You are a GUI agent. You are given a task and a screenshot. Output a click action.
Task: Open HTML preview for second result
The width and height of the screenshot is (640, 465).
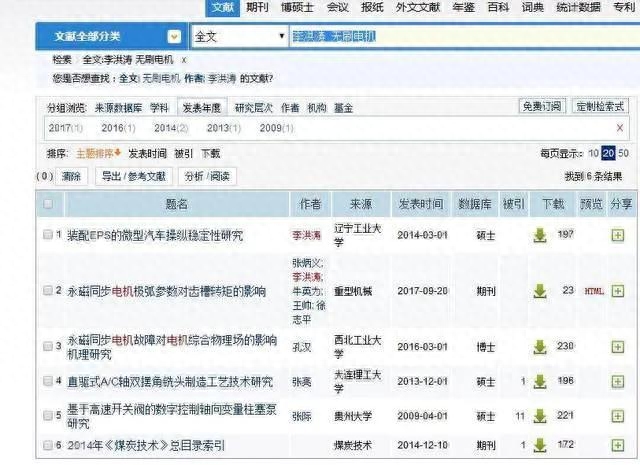point(594,291)
